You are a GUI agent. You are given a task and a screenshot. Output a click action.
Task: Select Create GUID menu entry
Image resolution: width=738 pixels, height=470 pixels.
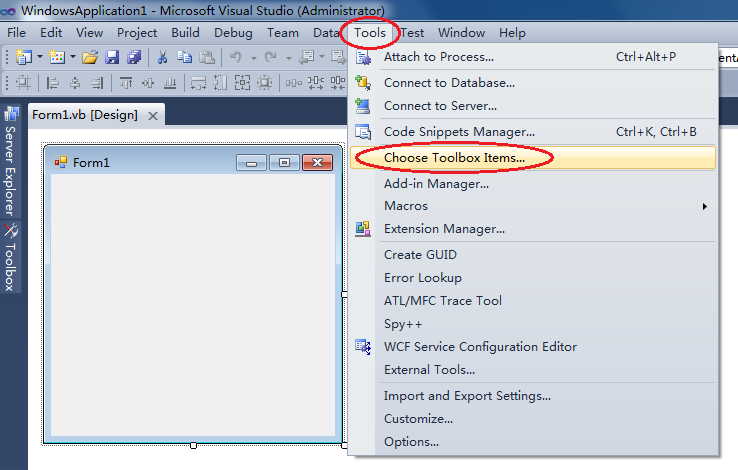click(x=533, y=255)
